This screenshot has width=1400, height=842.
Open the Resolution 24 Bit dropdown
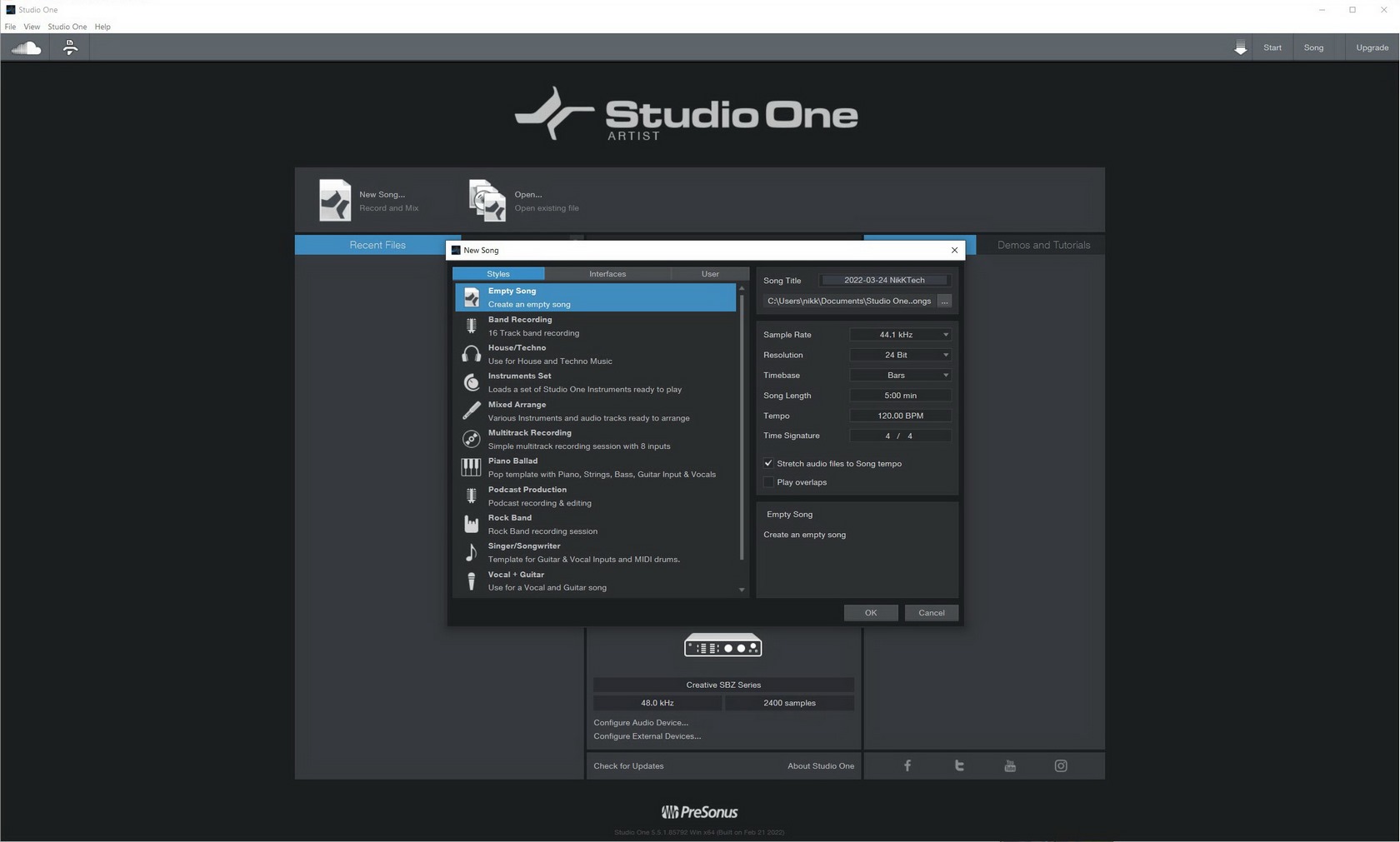pos(900,355)
